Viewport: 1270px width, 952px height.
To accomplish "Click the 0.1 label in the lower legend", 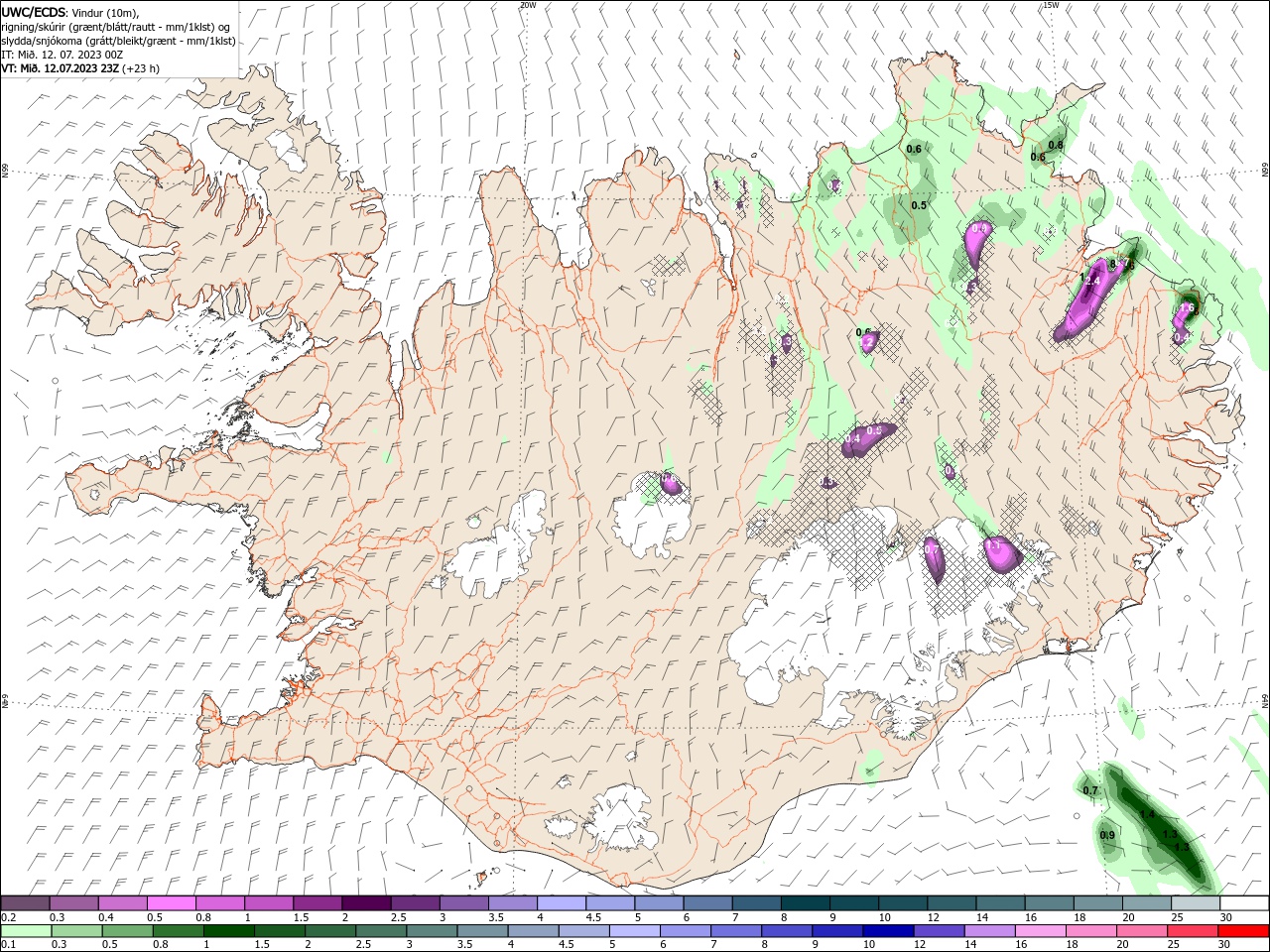I will pos(8,945).
